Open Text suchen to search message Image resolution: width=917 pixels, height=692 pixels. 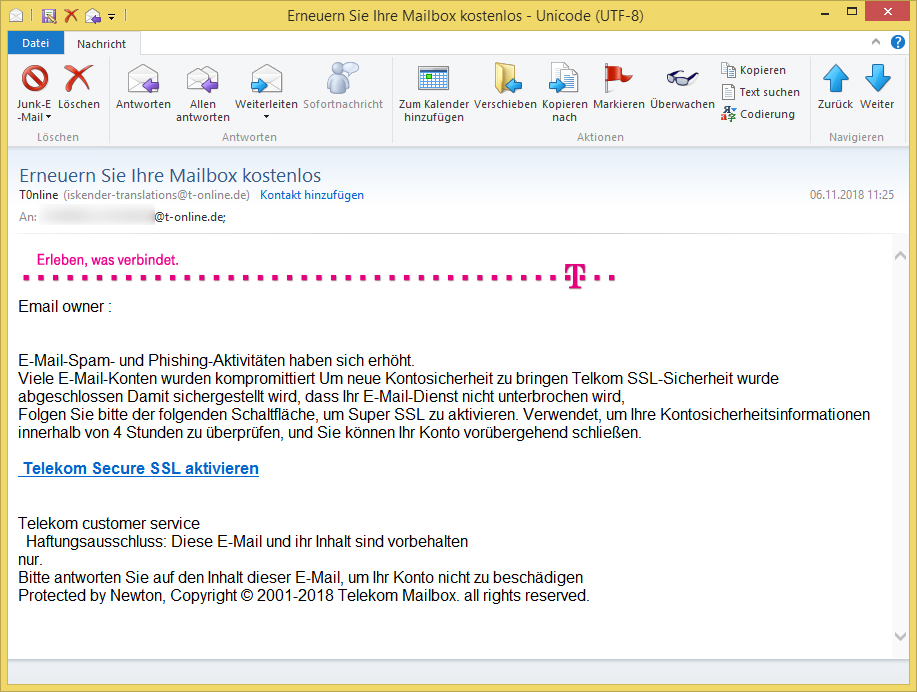tap(760, 92)
